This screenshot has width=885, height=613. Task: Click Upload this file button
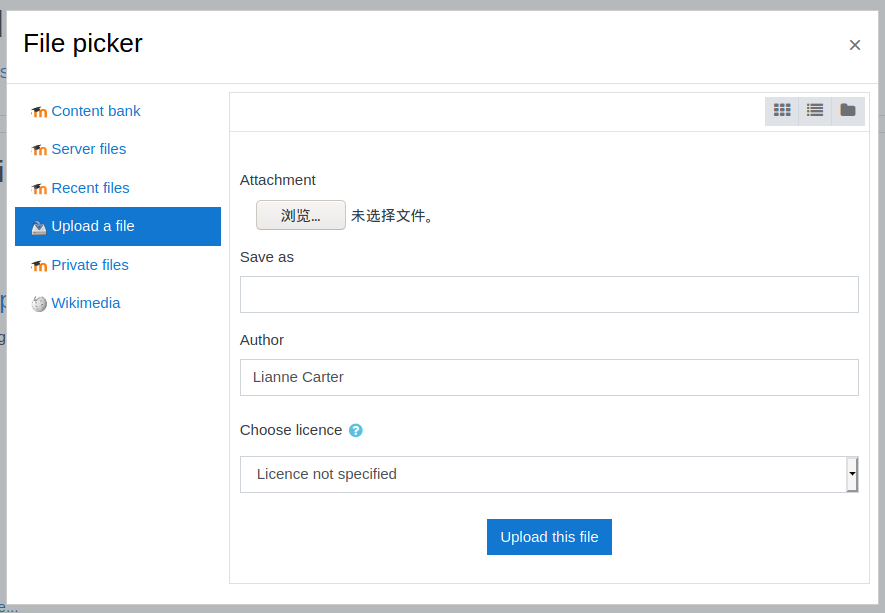tap(549, 537)
